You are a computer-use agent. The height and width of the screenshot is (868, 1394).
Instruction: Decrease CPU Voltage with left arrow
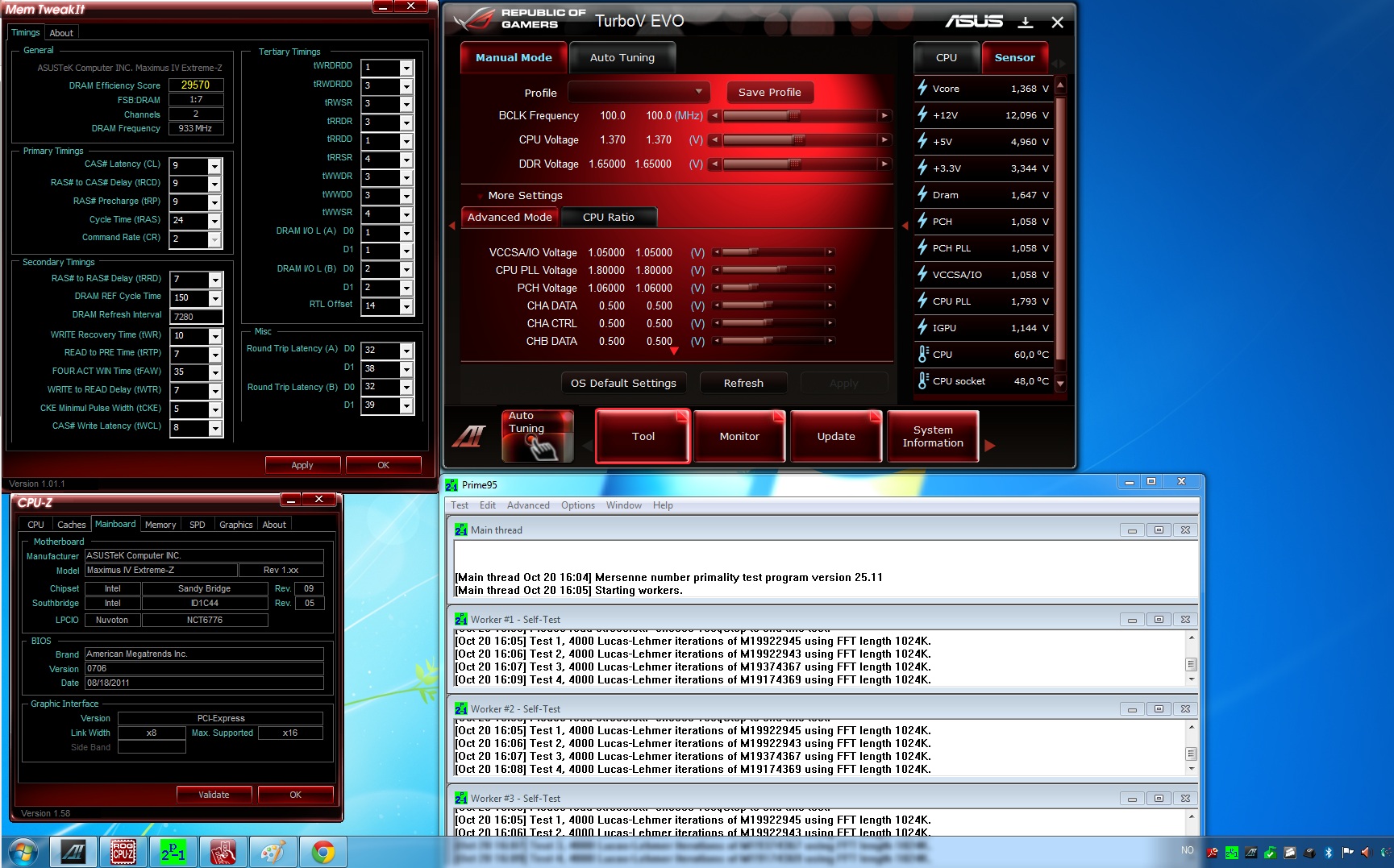[714, 140]
